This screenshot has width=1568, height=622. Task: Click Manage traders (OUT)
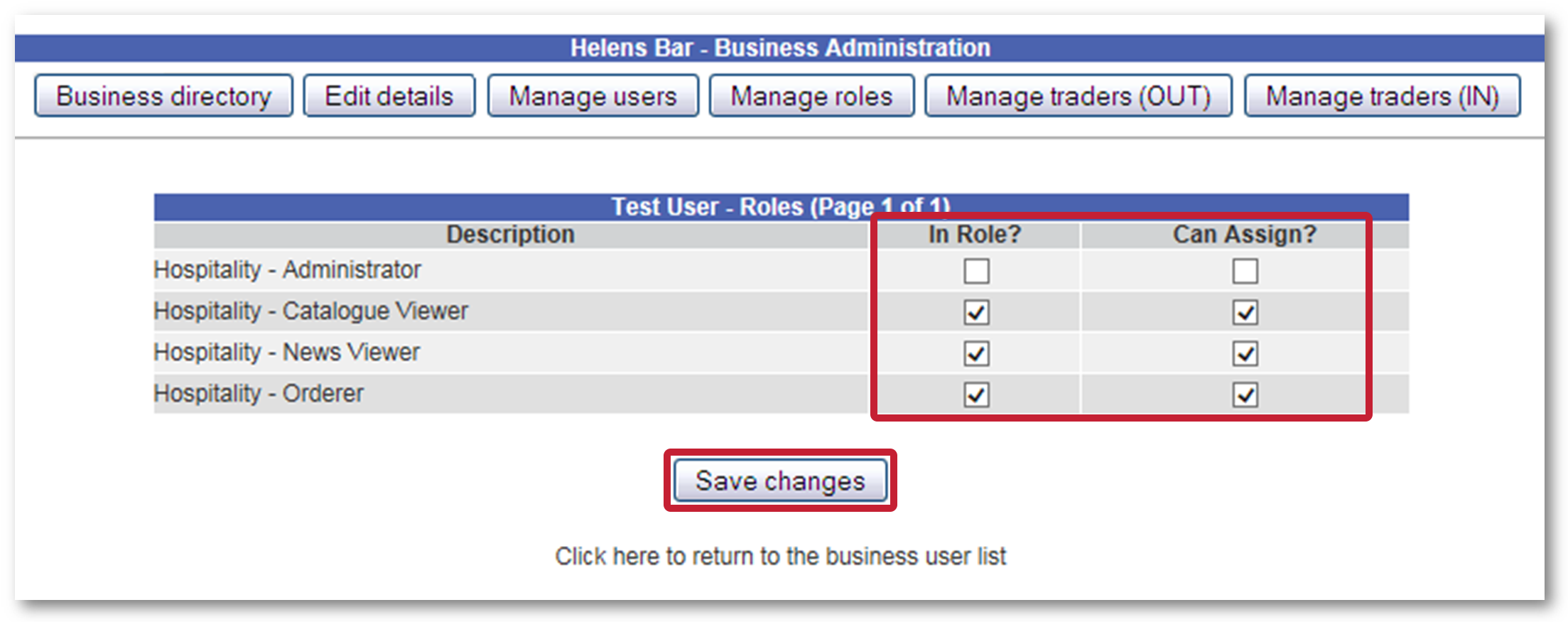(x=1077, y=95)
